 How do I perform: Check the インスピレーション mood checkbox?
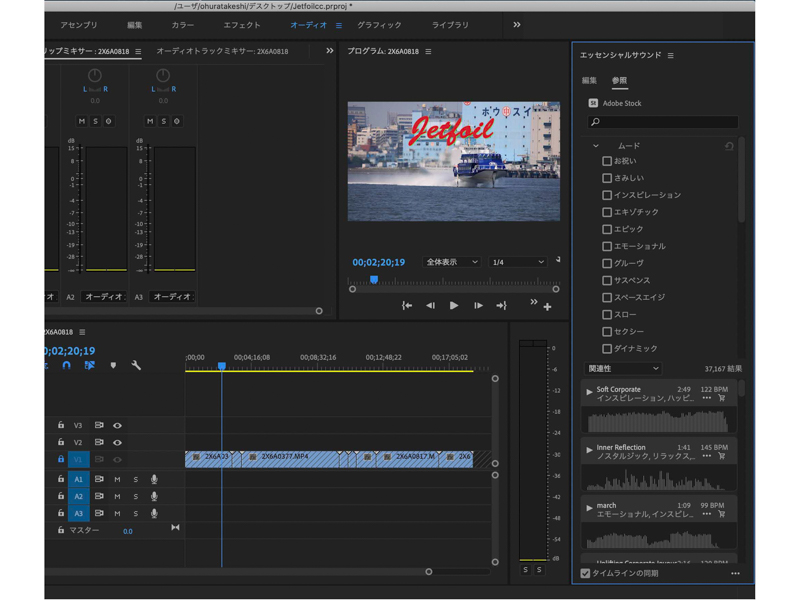click(x=605, y=194)
